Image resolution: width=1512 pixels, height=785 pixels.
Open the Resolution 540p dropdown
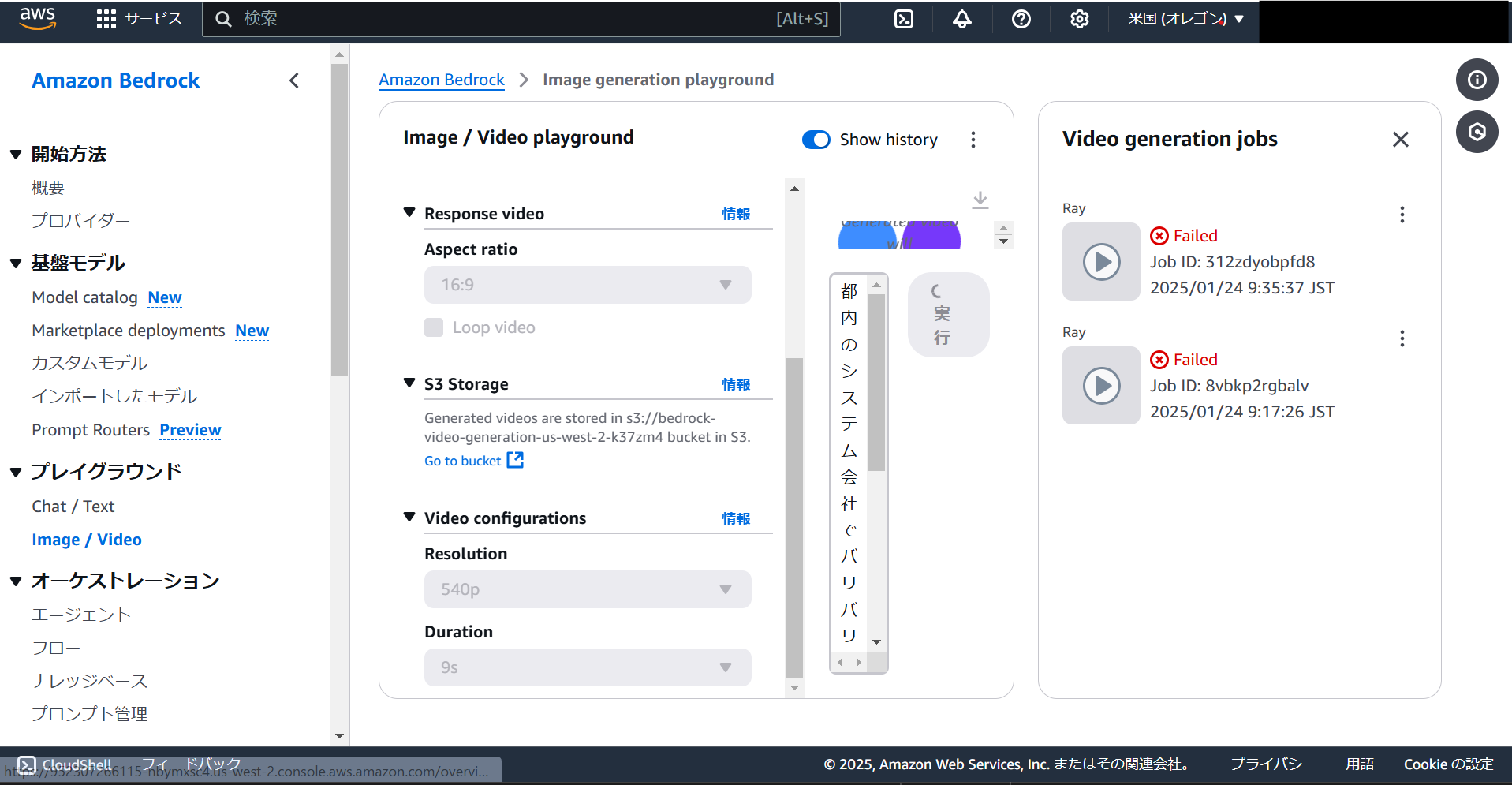tap(588, 589)
